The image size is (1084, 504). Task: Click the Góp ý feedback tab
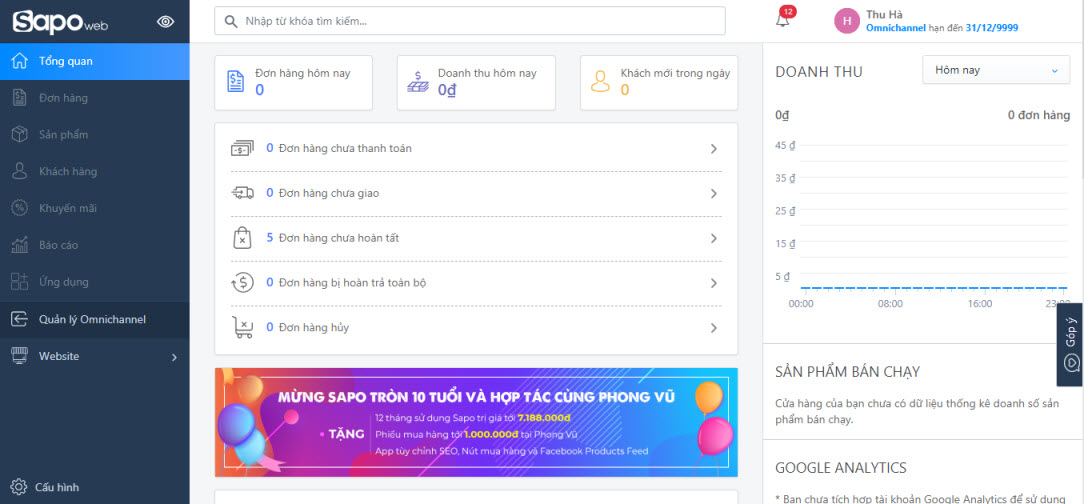[x=1070, y=344]
